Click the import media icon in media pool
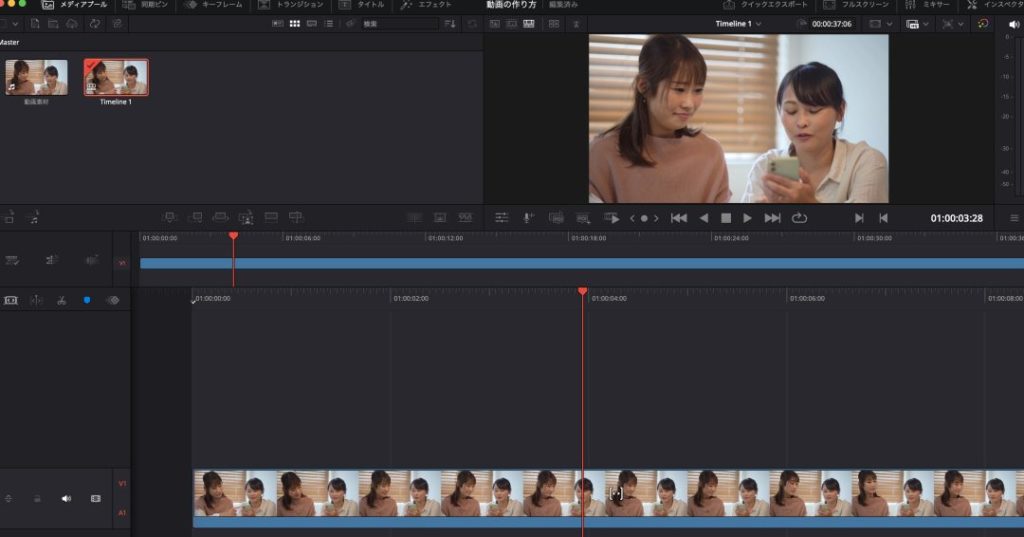Screen dimensions: 1024x537 [x=36, y=23]
